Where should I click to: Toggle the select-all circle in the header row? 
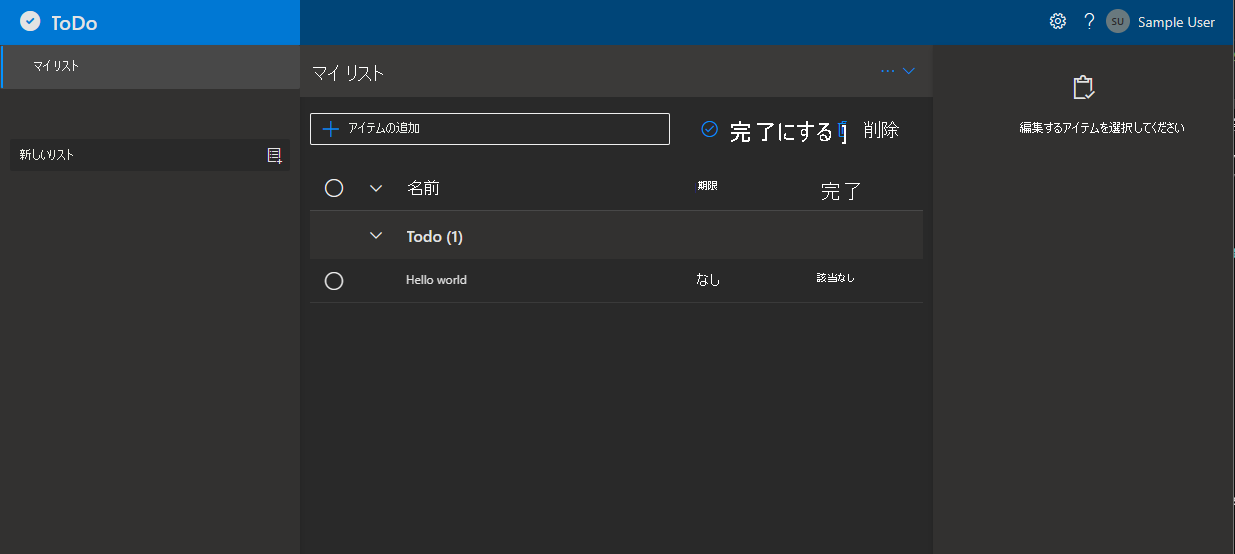[334, 188]
